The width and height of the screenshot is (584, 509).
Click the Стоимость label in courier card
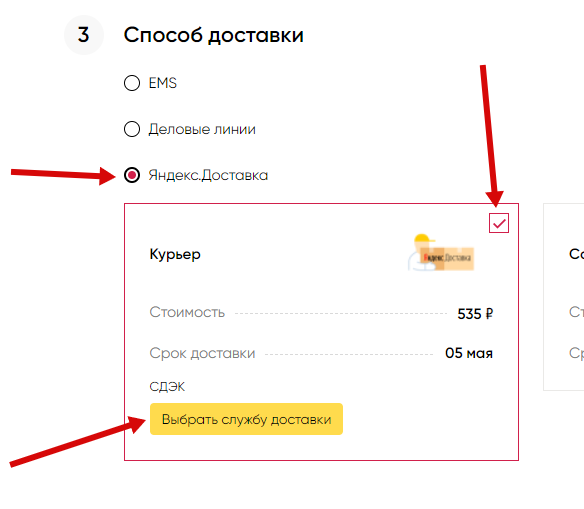pos(187,312)
